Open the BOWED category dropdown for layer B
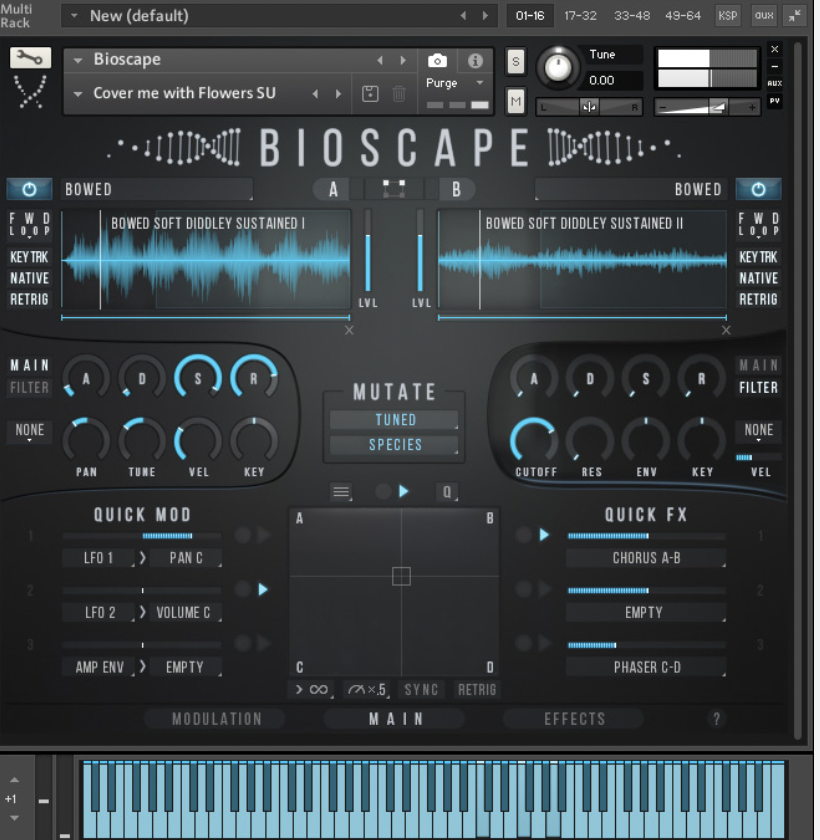Image resolution: width=820 pixels, height=840 pixels. point(631,189)
